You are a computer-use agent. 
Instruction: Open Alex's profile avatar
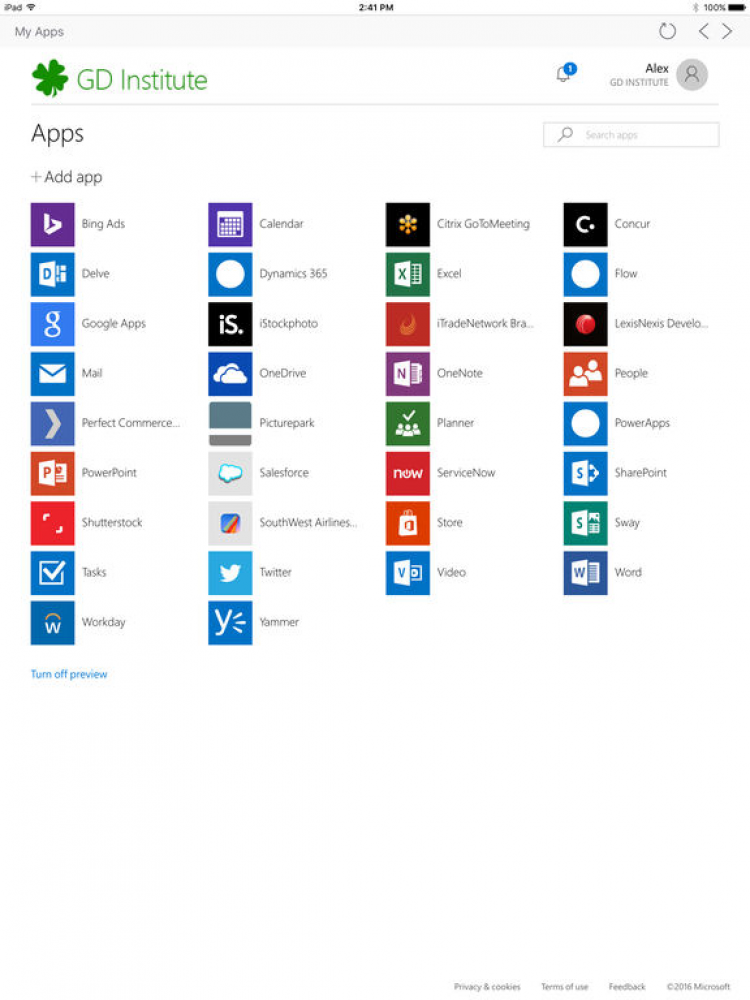tap(692, 75)
